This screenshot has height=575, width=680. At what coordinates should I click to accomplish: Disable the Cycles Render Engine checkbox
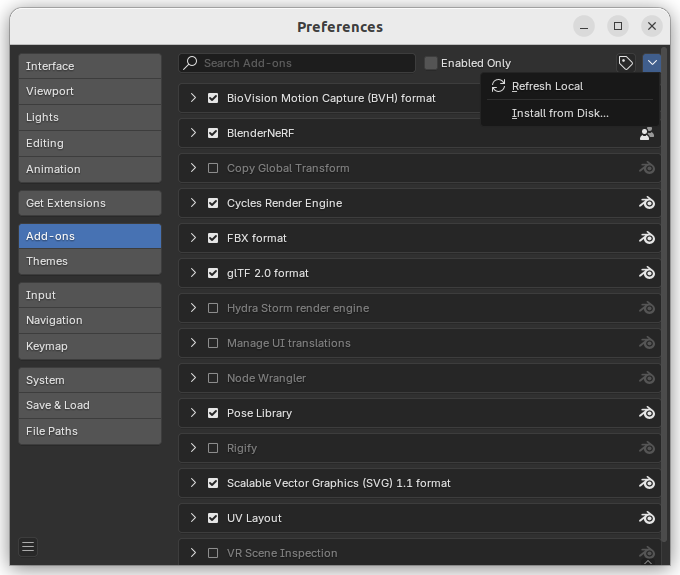pyautogui.click(x=213, y=203)
